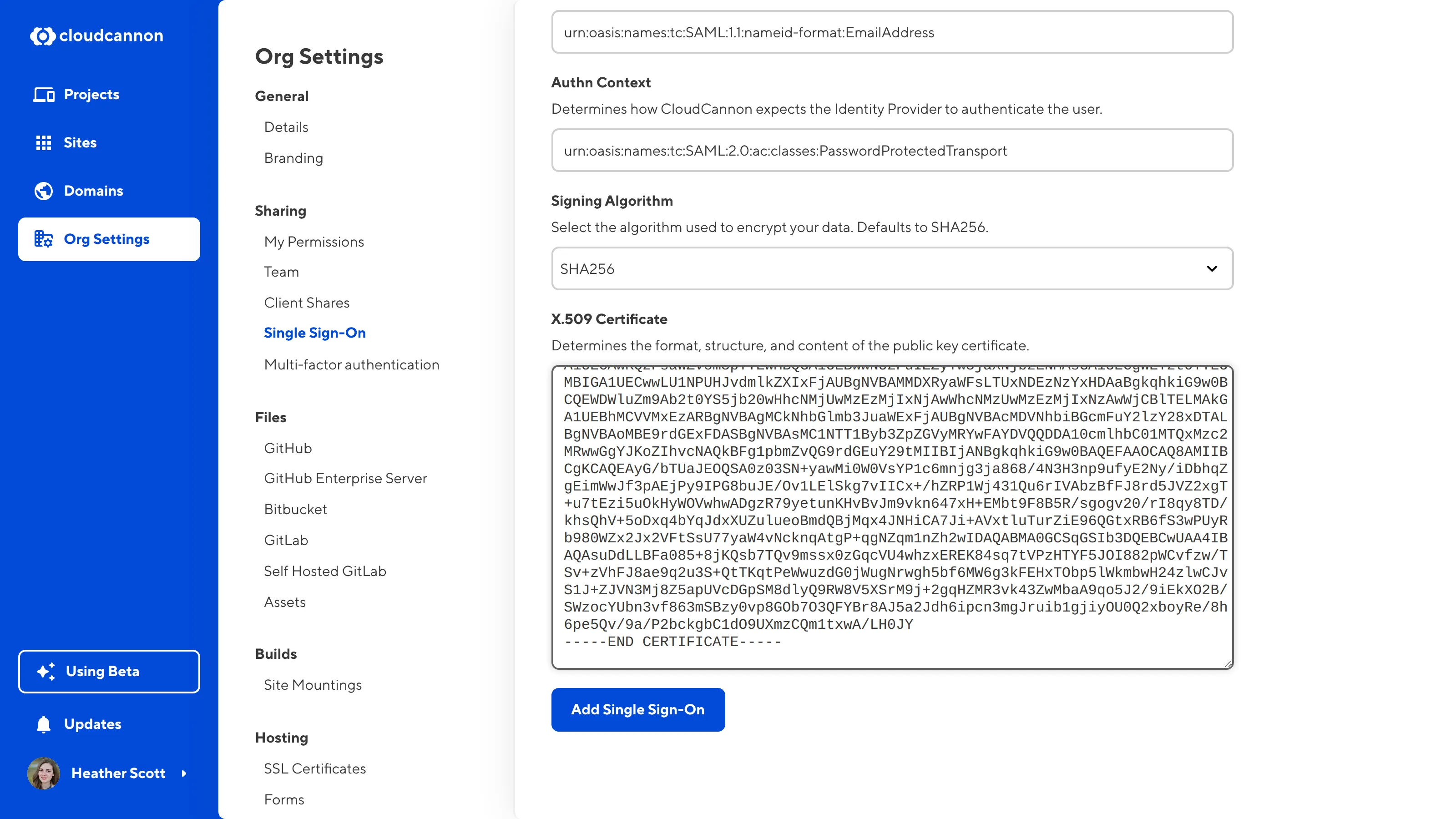Open the Signing Algorithm SHA256 dropdown

[882, 268]
